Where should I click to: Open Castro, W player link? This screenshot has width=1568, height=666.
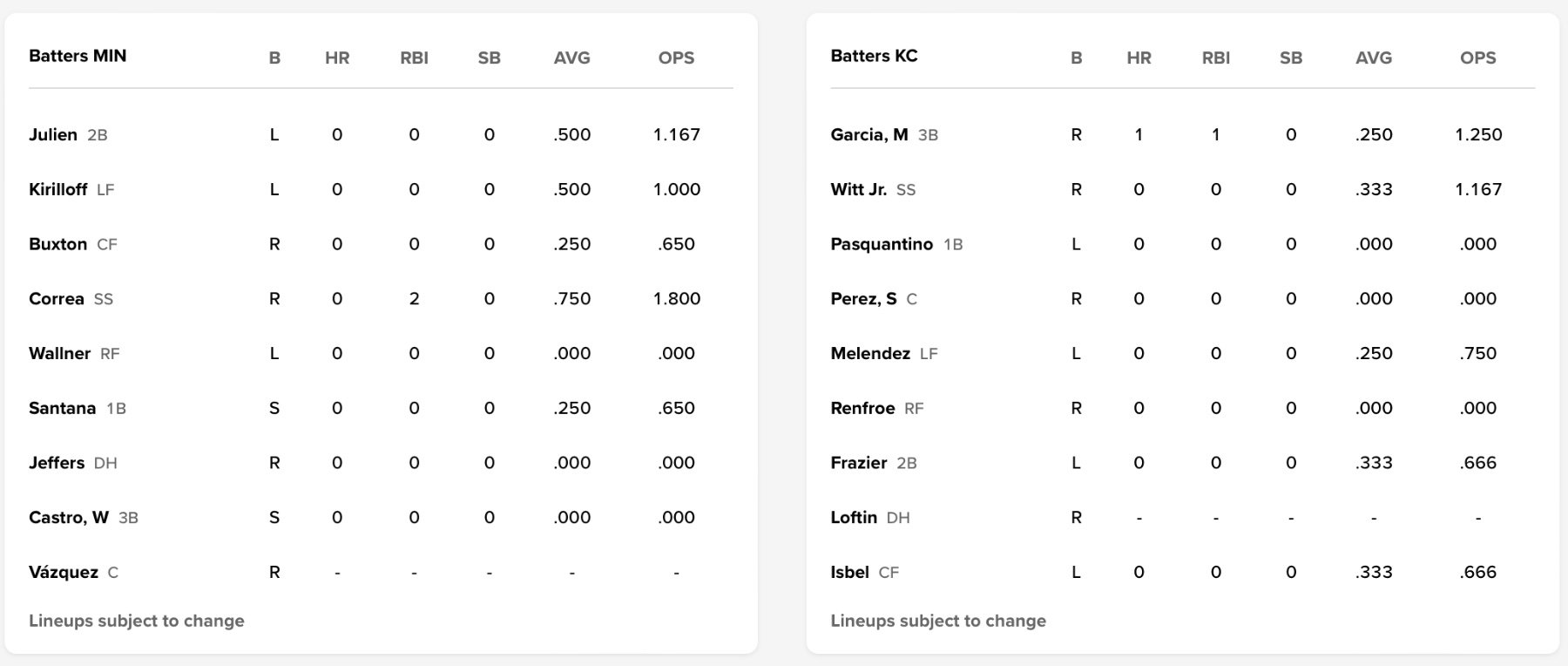tap(69, 518)
